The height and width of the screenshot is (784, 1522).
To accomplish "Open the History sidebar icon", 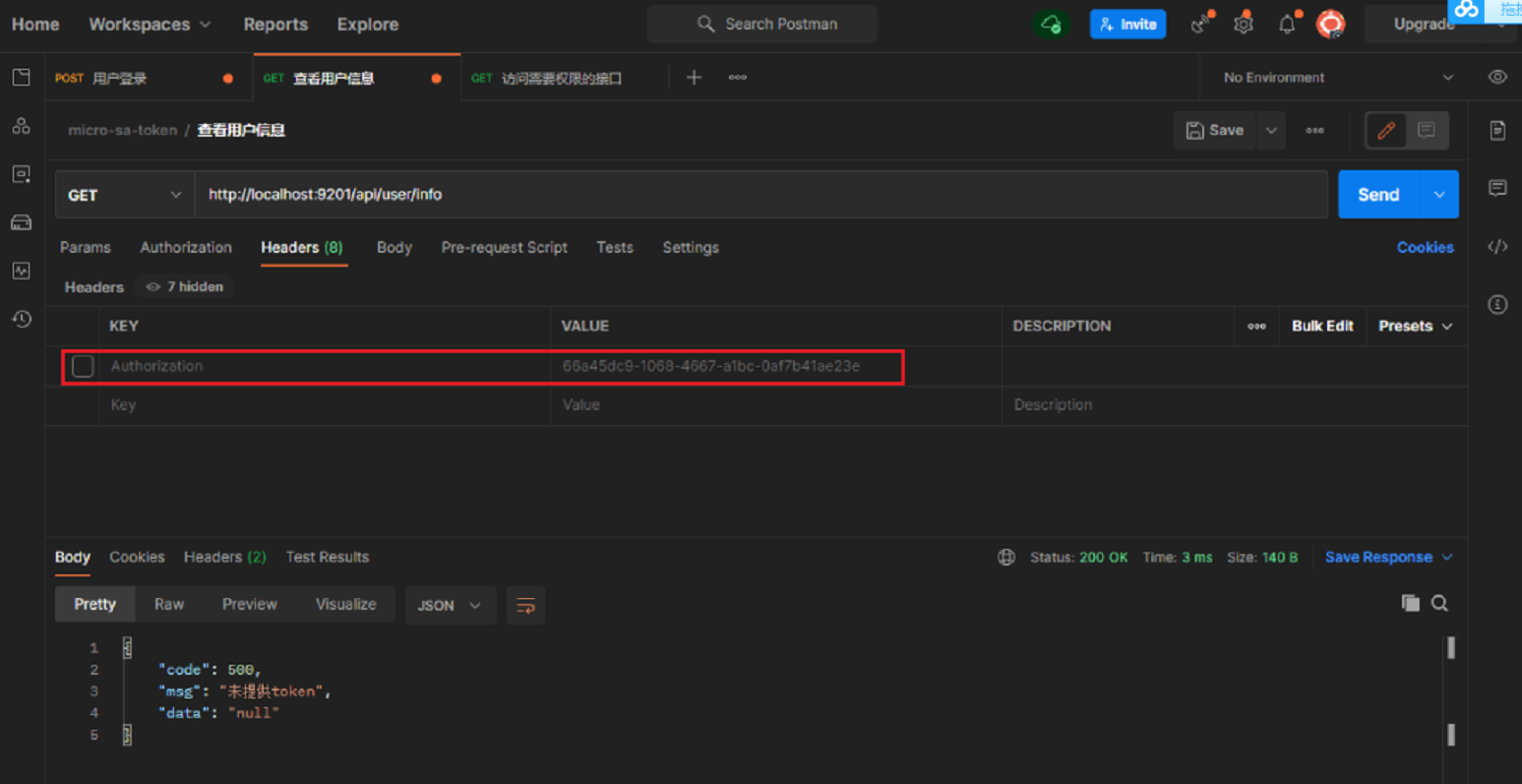I will click(22, 319).
